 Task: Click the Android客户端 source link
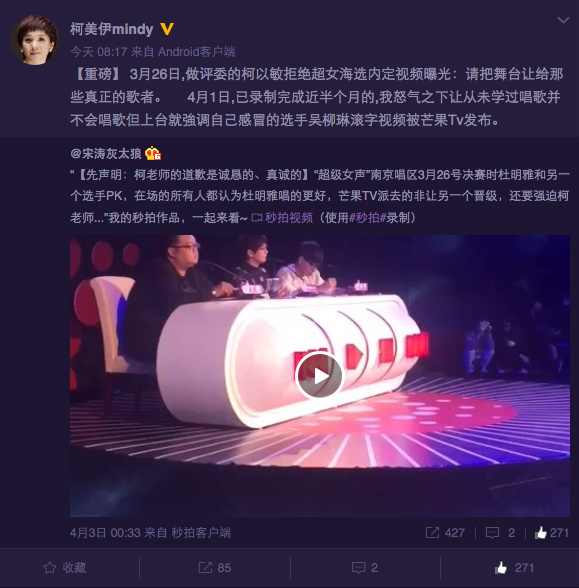click(x=196, y=52)
